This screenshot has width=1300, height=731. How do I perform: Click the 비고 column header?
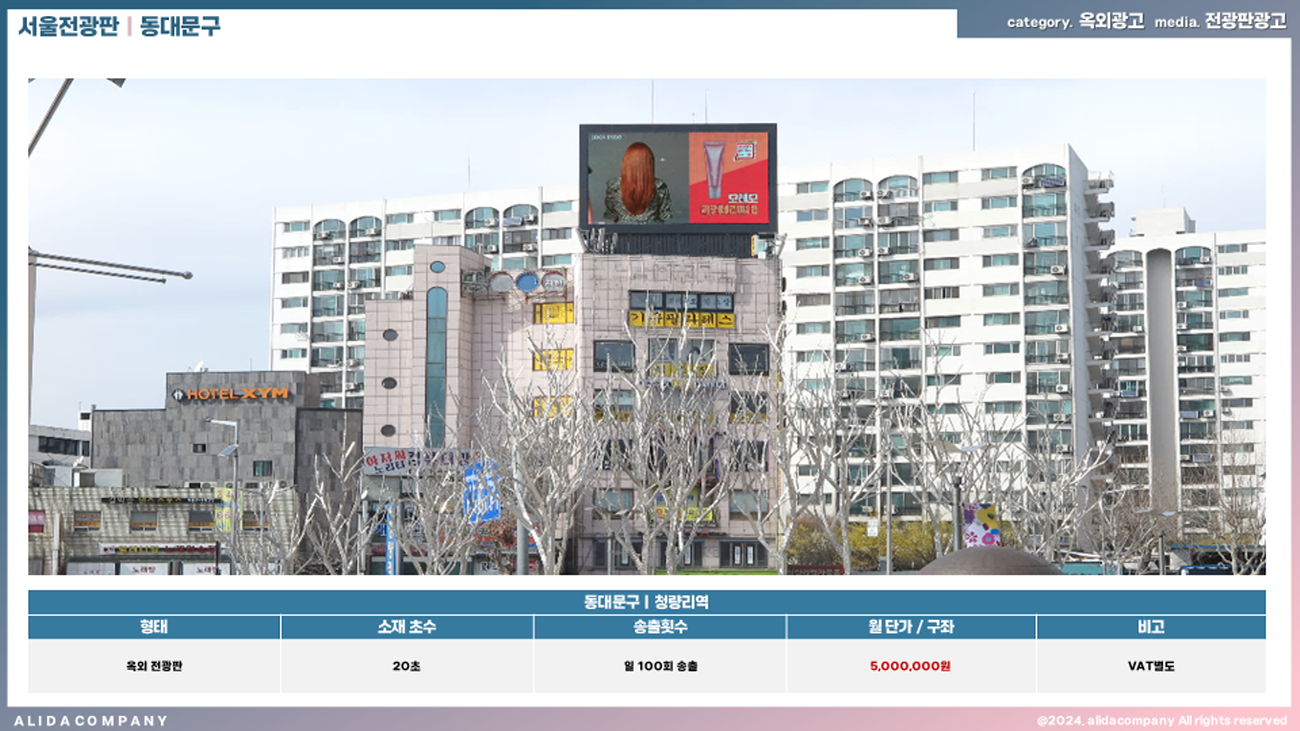(1150, 627)
